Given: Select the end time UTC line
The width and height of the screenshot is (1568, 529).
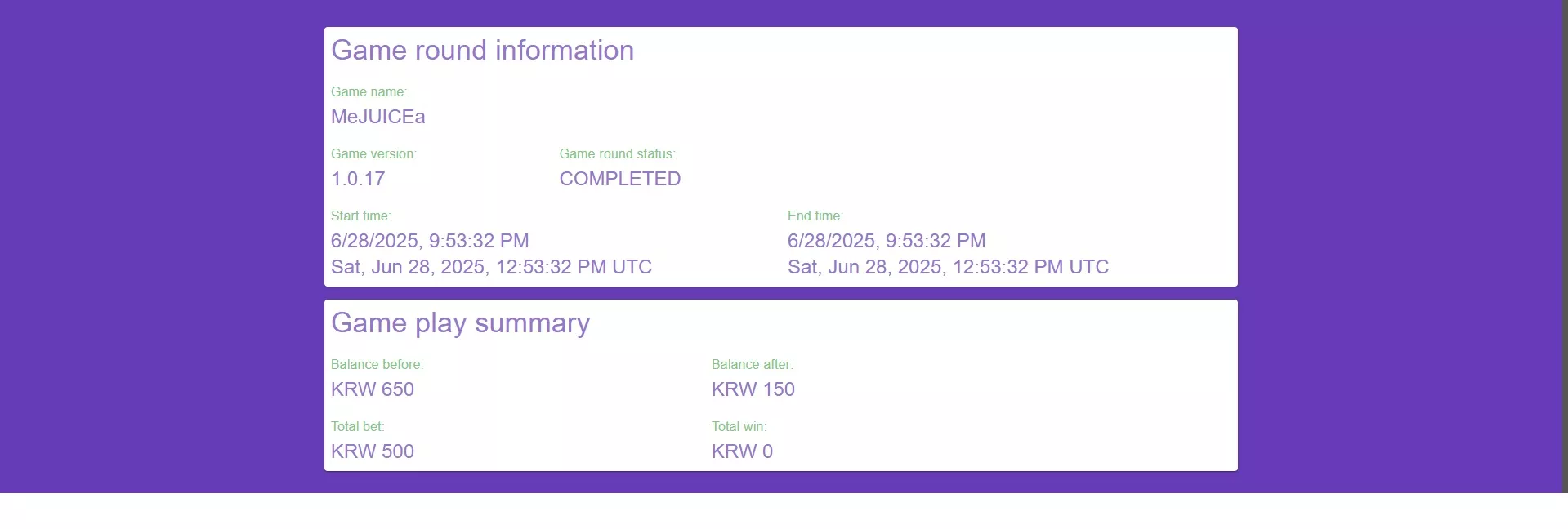Looking at the screenshot, I should [948, 267].
